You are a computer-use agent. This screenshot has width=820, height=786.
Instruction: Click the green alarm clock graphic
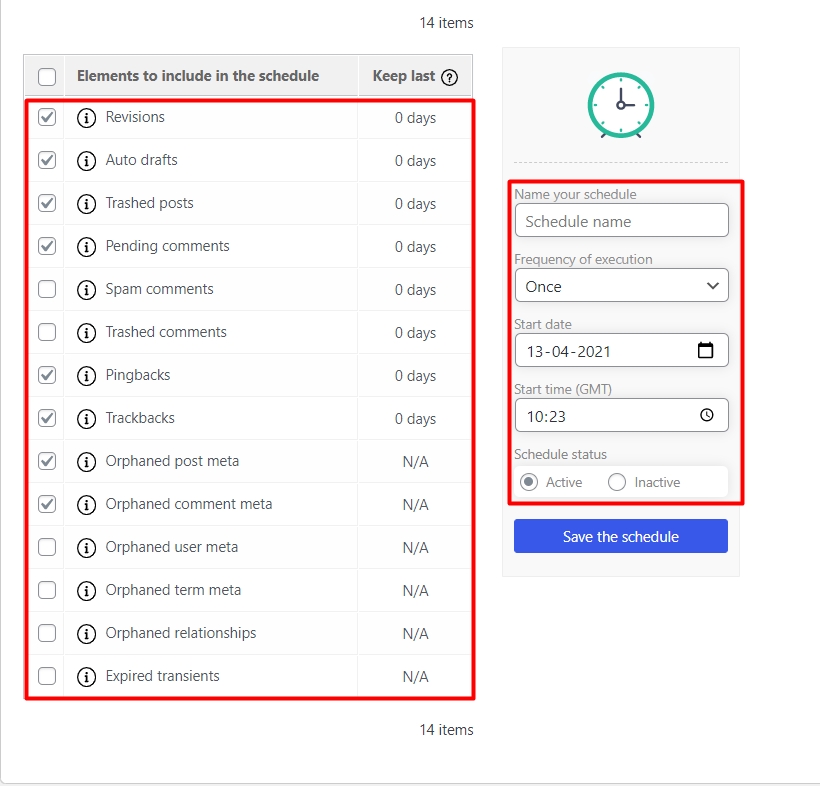pyautogui.click(x=621, y=105)
